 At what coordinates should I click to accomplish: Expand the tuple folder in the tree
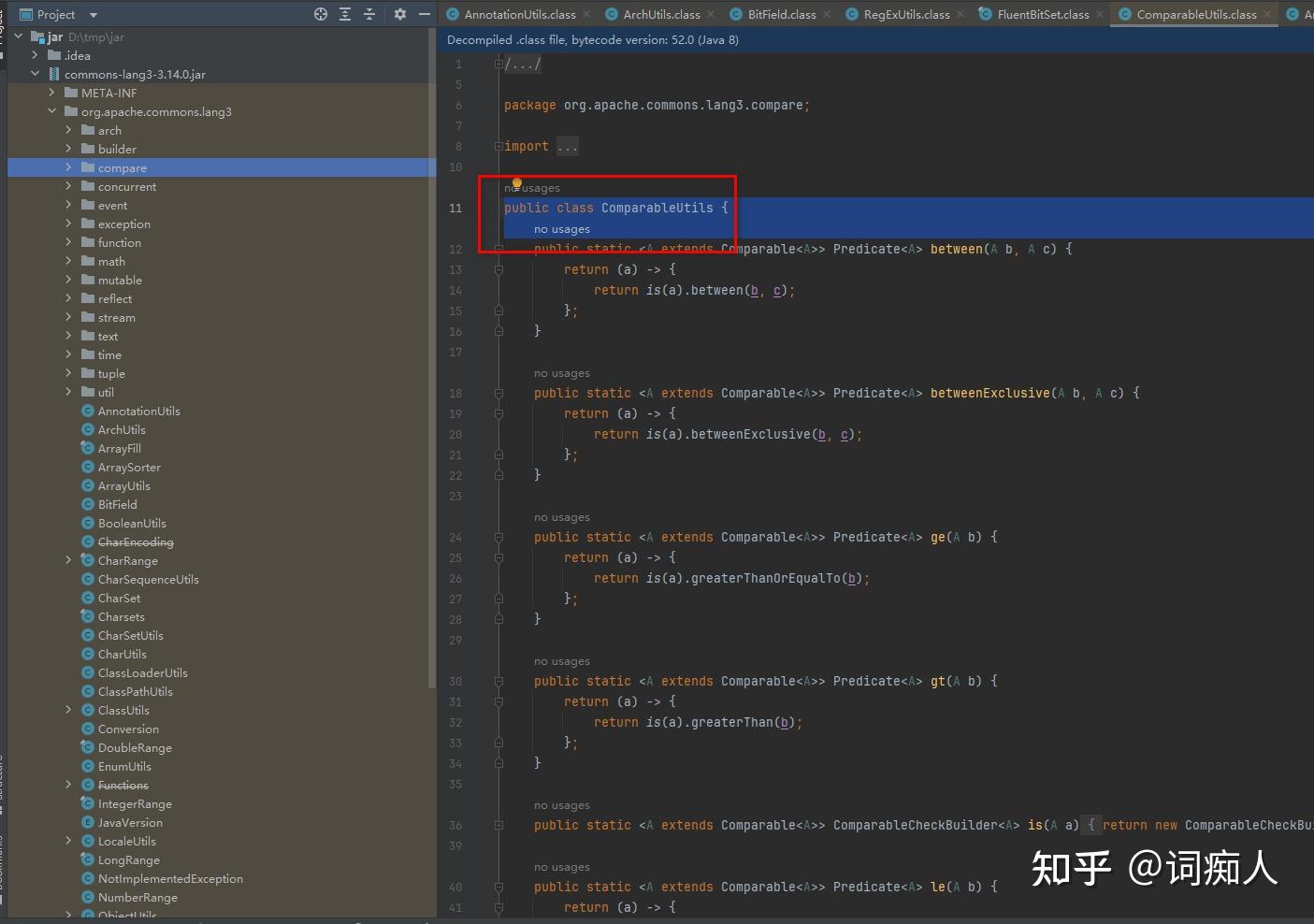coord(68,373)
